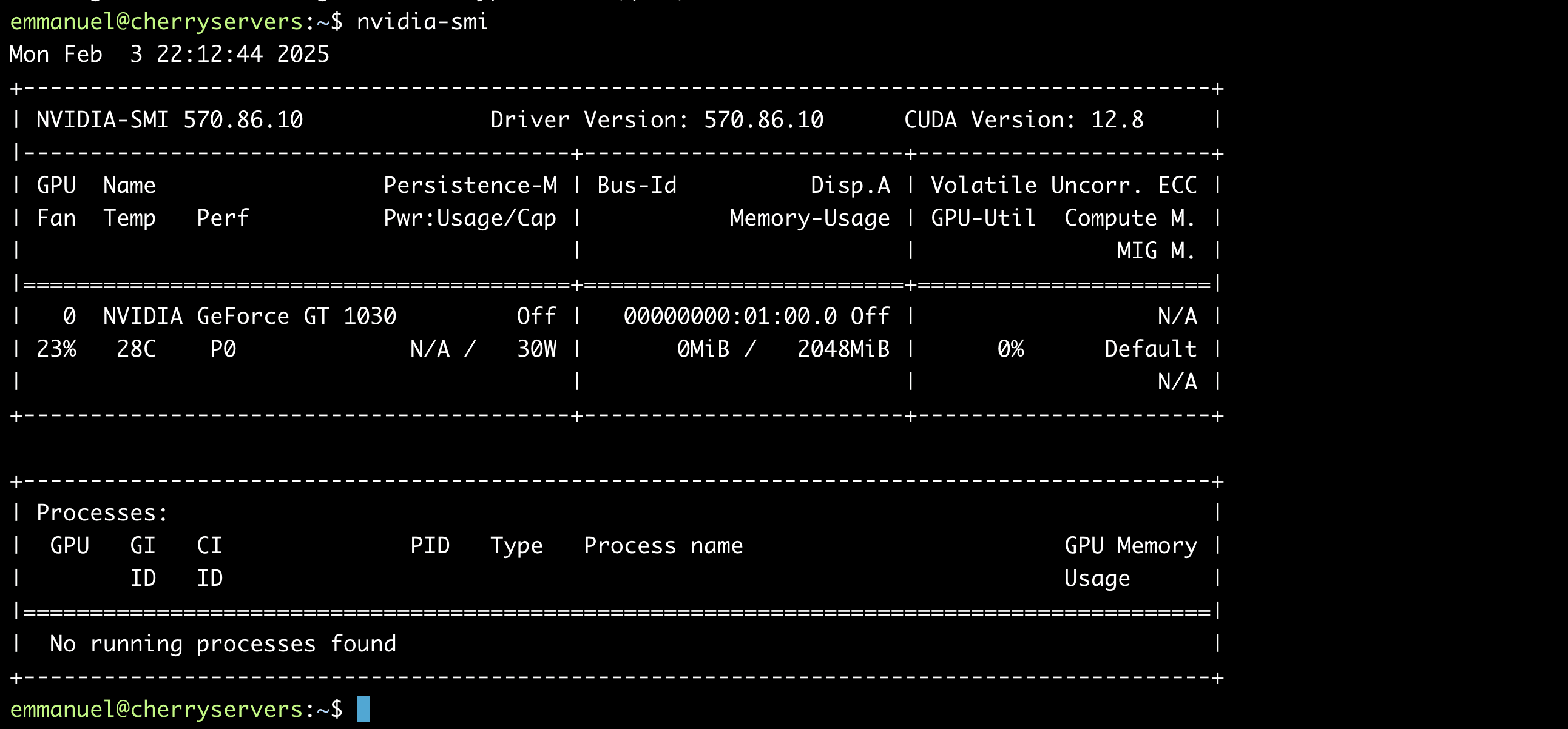Click the GPU name NVIDIA GeForce GT 1030
The width and height of the screenshot is (1568, 729).
point(249,316)
